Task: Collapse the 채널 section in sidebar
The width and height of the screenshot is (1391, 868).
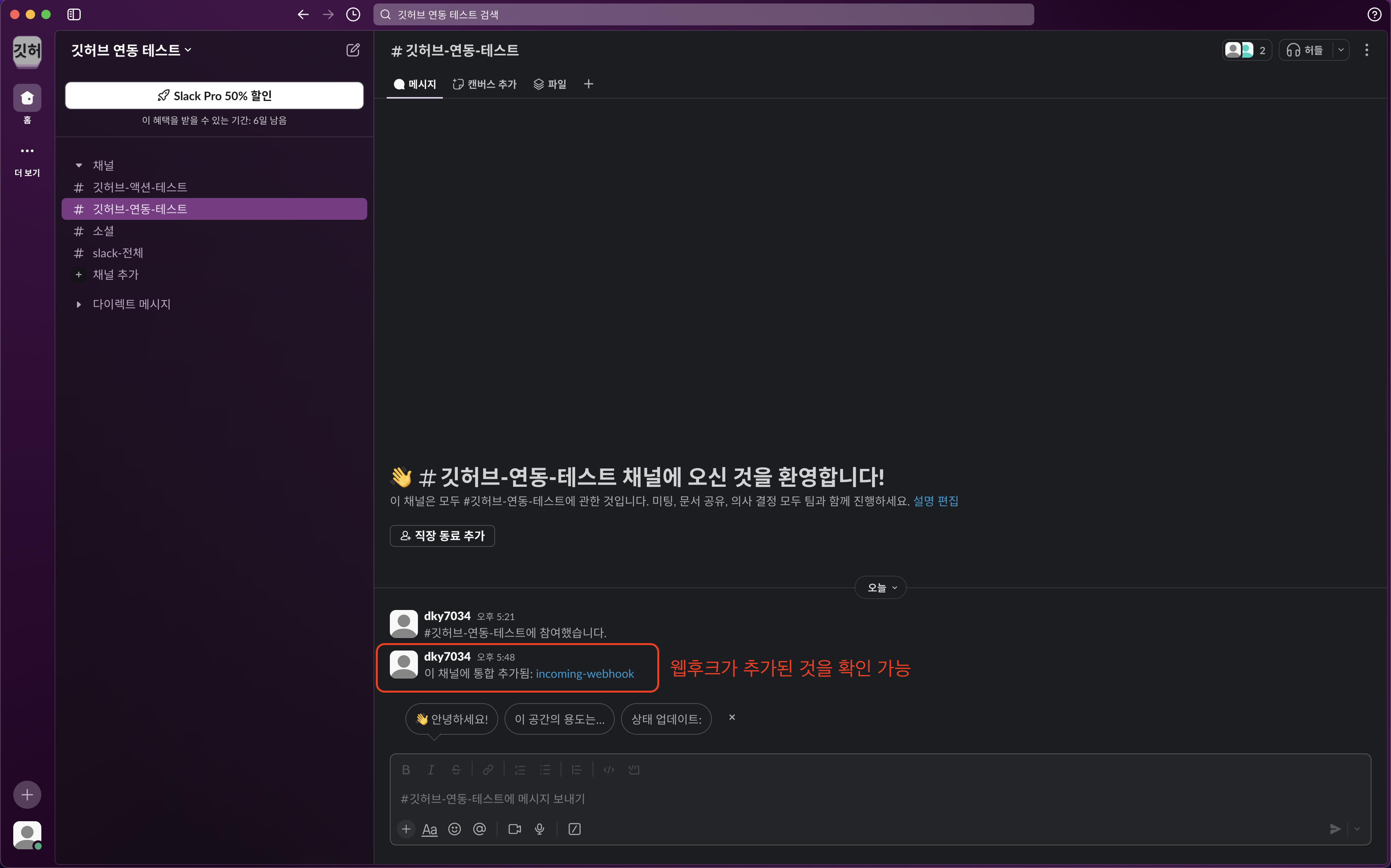Action: (x=79, y=165)
